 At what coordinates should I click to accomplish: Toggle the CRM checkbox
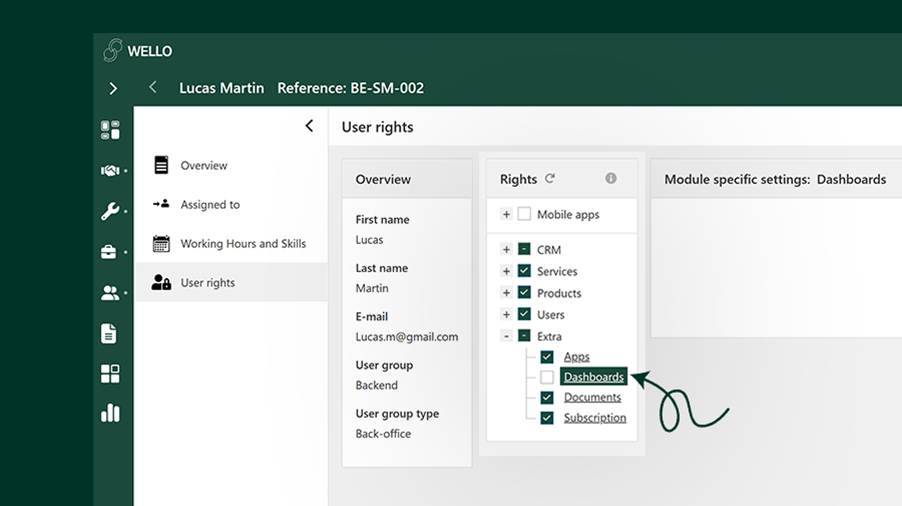[524, 249]
